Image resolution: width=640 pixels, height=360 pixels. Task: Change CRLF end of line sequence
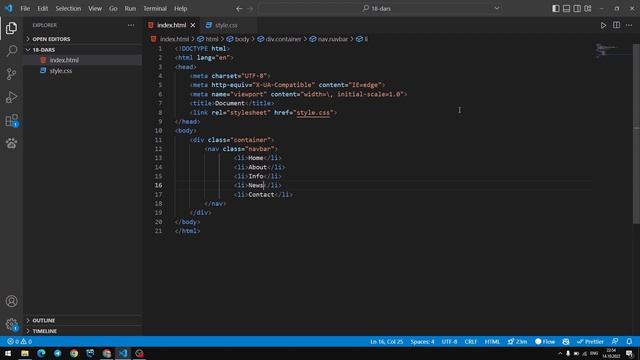tap(471, 341)
